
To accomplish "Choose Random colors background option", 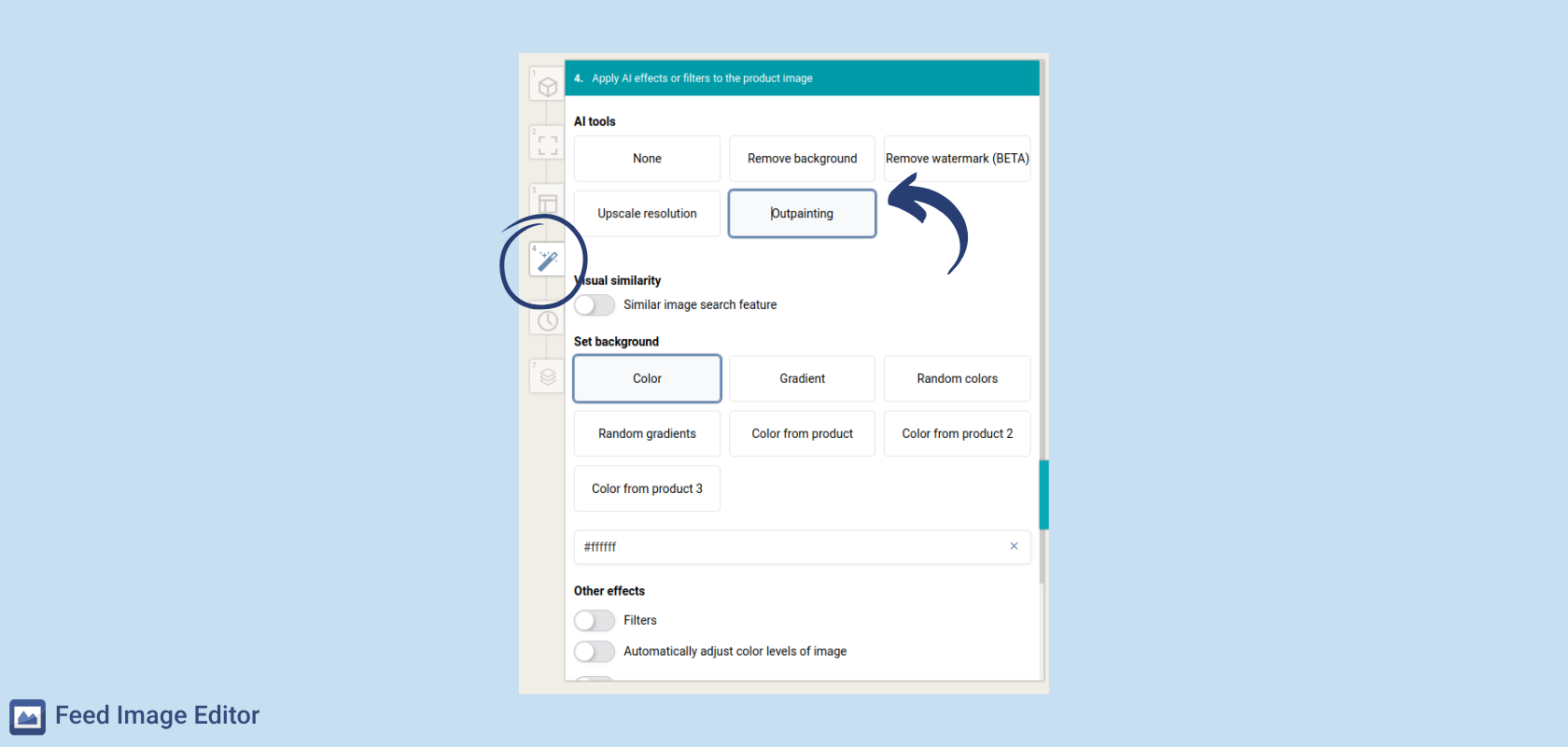I will (x=957, y=379).
